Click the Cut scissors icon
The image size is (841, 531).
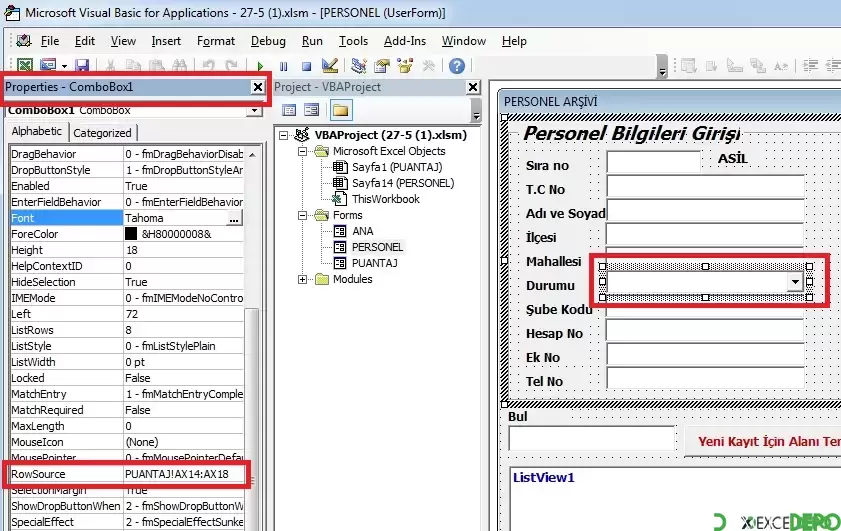(x=110, y=65)
